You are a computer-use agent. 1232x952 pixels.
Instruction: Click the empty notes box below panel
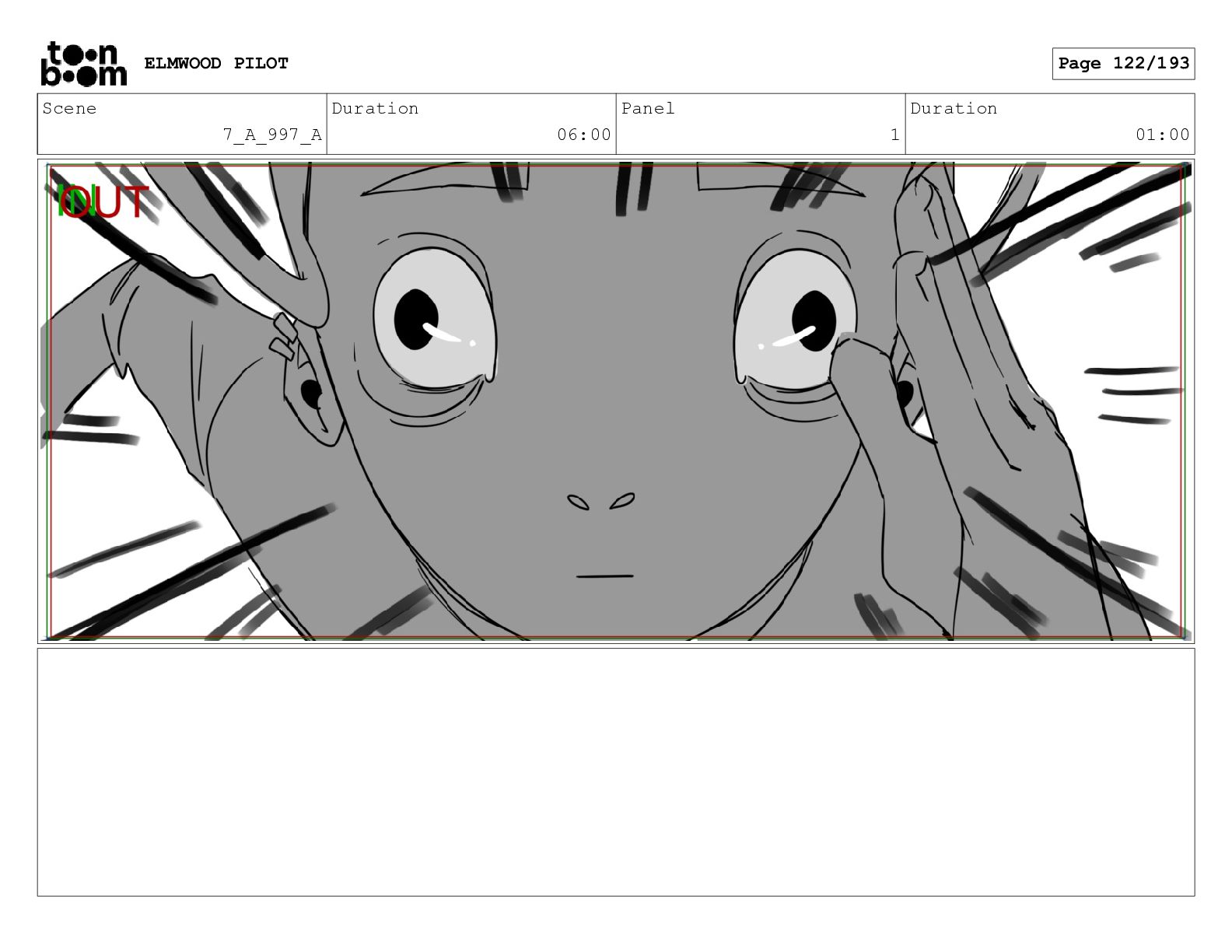coord(616,772)
